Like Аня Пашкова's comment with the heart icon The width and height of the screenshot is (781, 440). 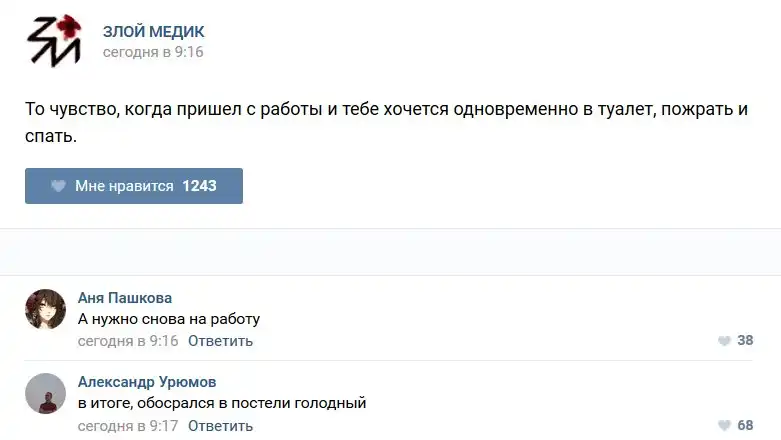click(x=724, y=341)
